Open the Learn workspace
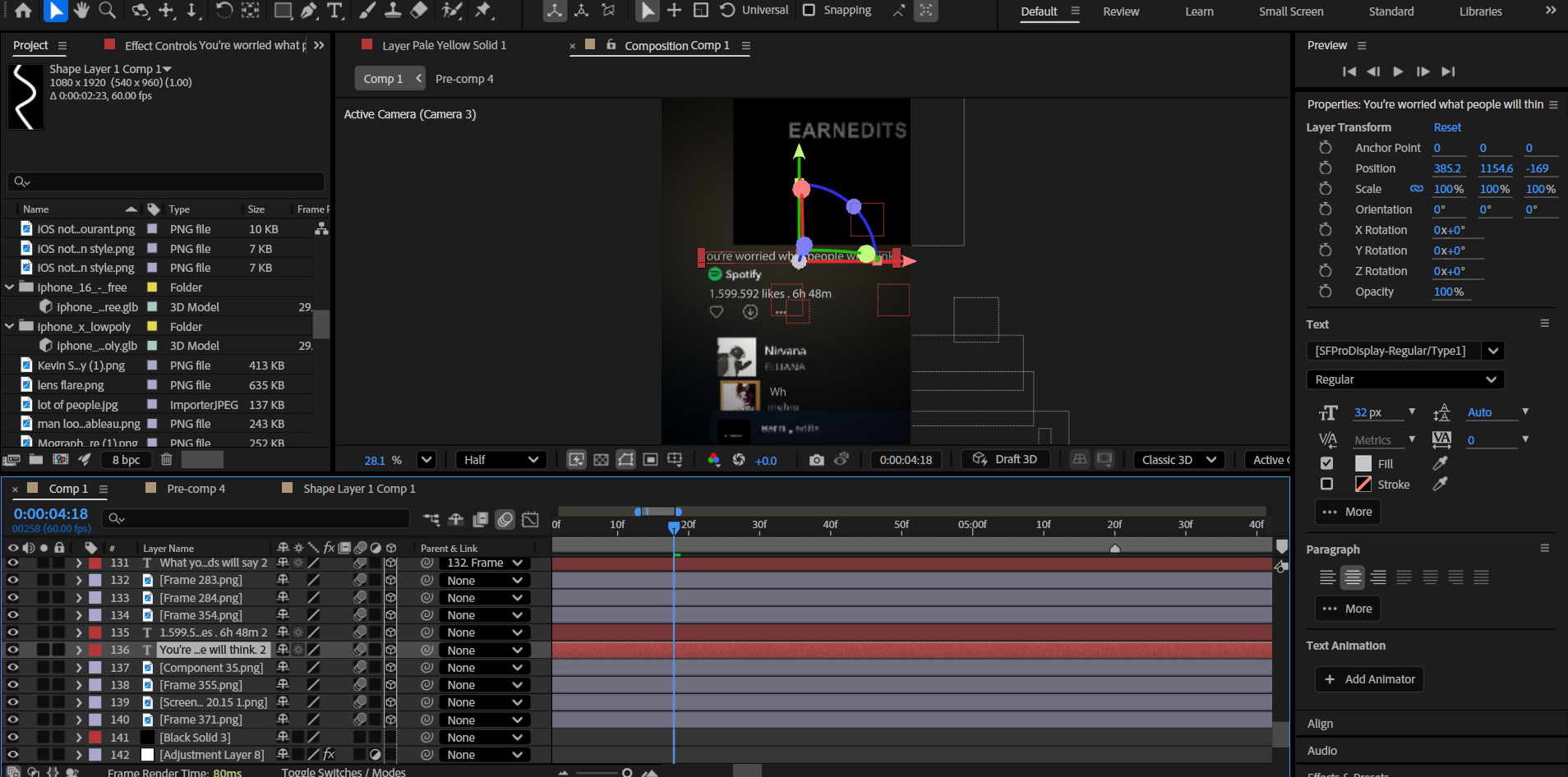Screen dimensions: 1568x777 [1199, 11]
